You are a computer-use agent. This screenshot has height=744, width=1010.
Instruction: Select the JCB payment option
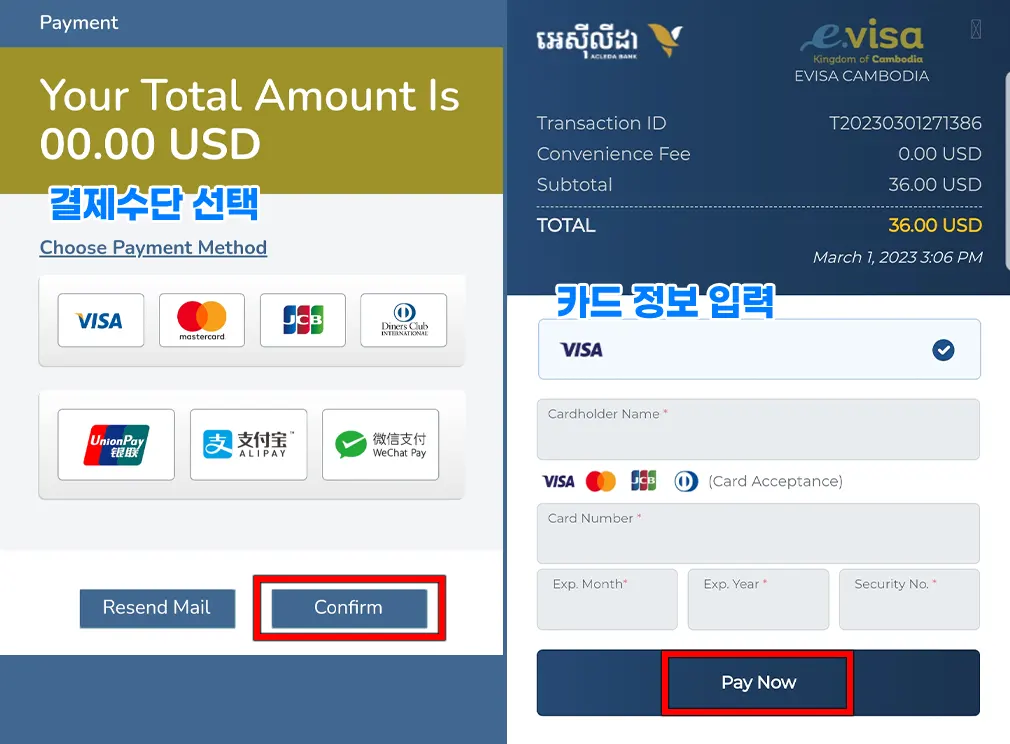(x=303, y=320)
